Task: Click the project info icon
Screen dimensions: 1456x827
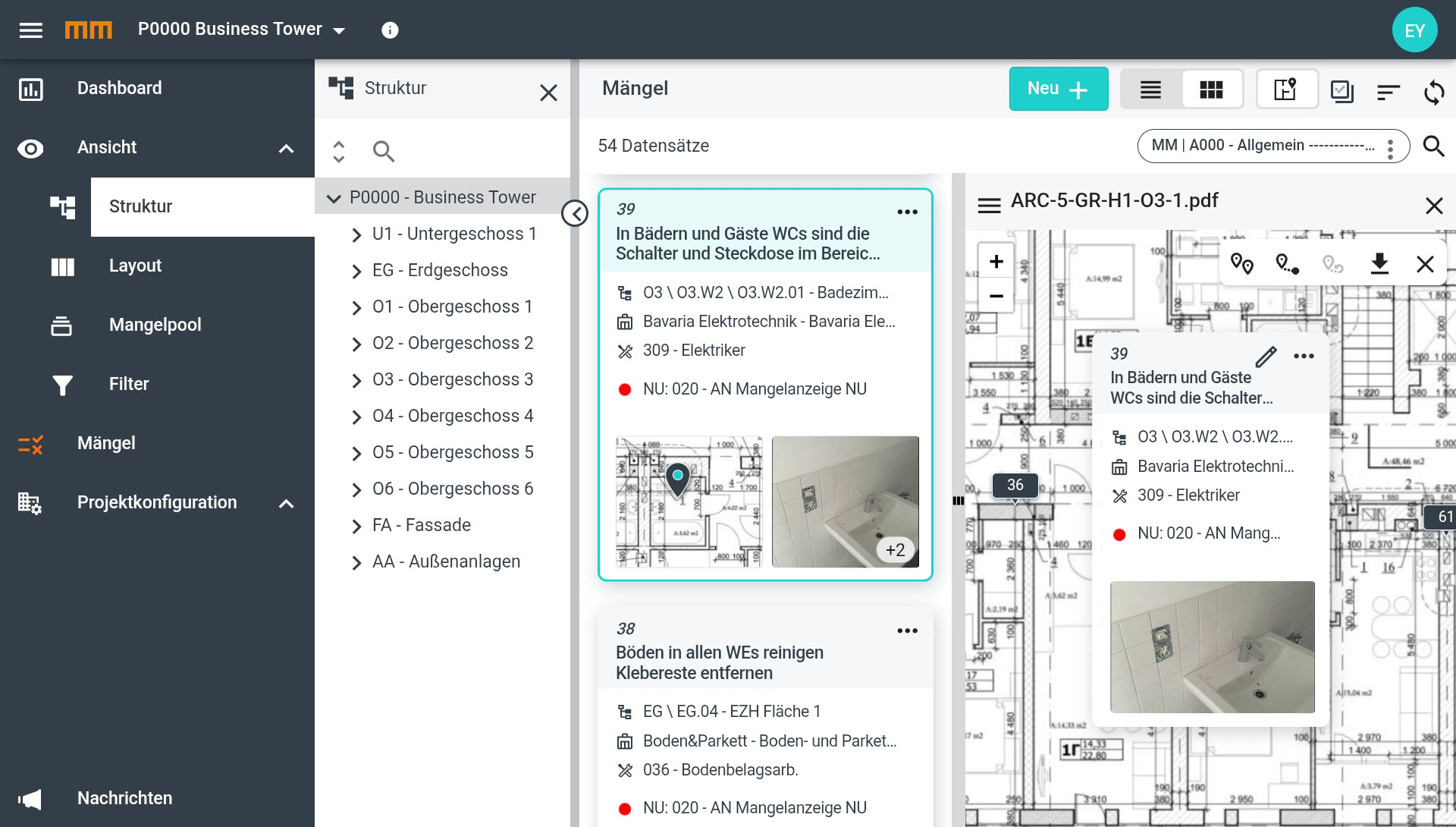Action: tap(390, 30)
